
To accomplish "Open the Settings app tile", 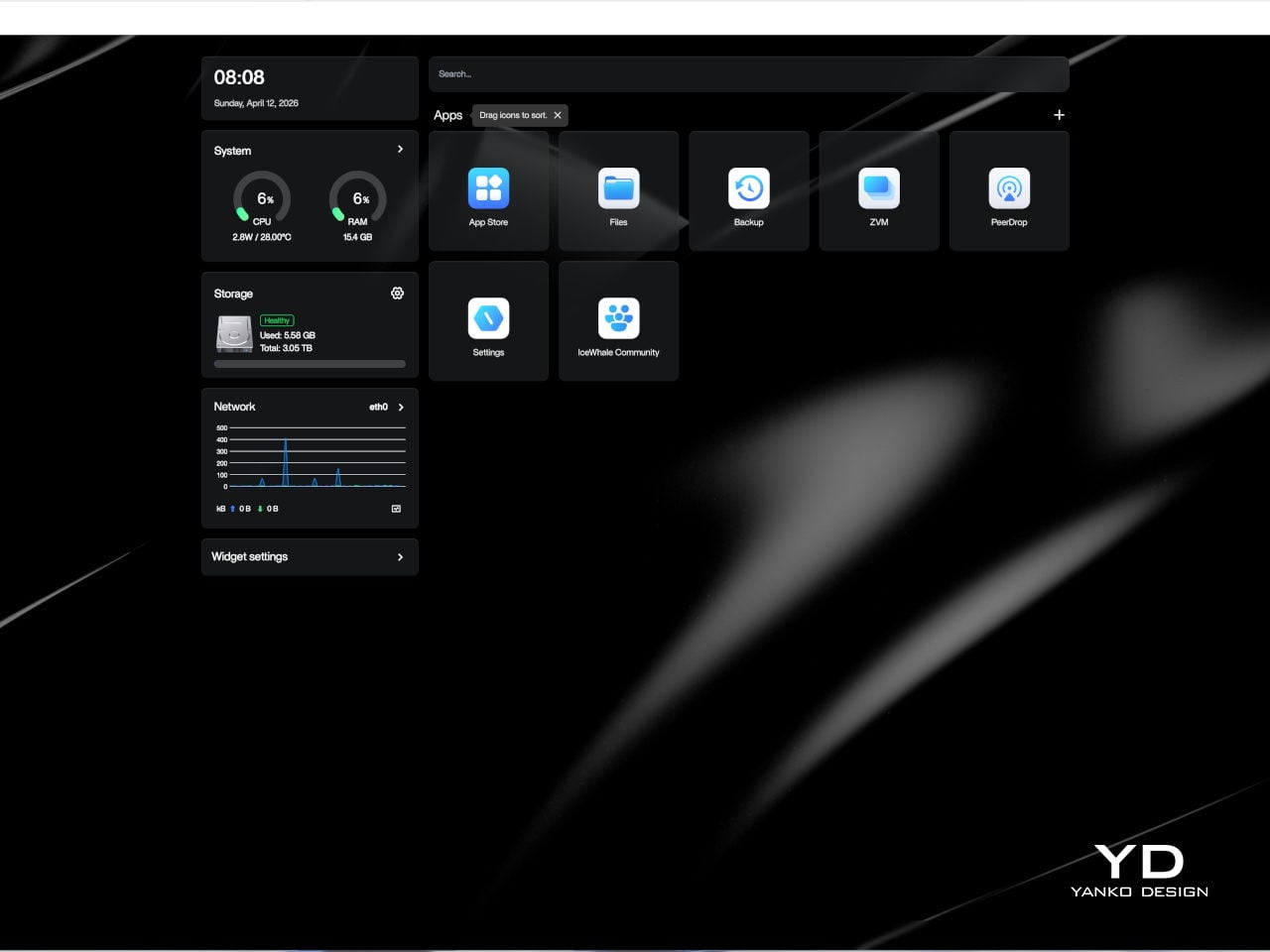I will [488, 319].
